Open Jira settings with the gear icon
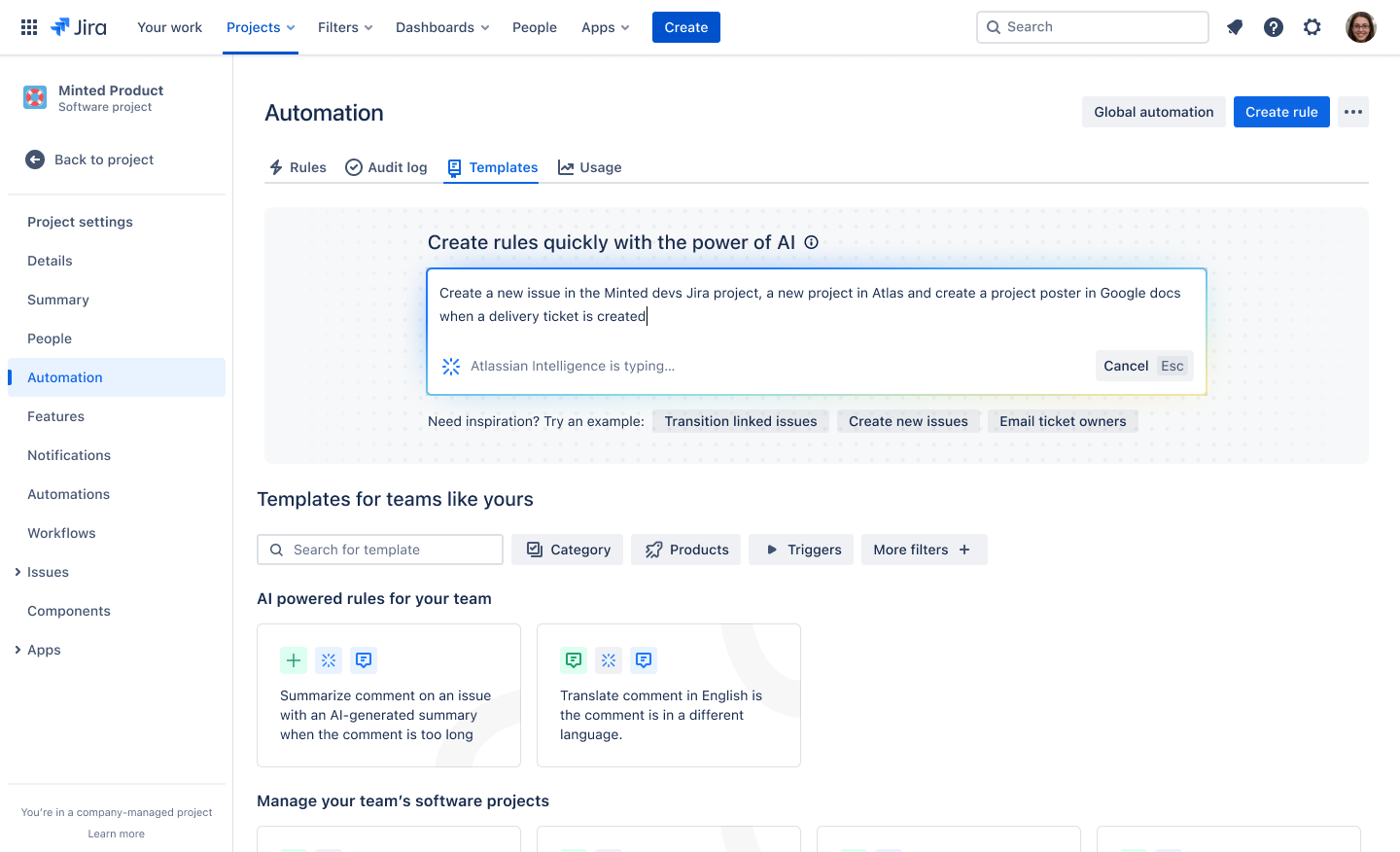The height and width of the screenshot is (852, 1400). coord(1312,26)
